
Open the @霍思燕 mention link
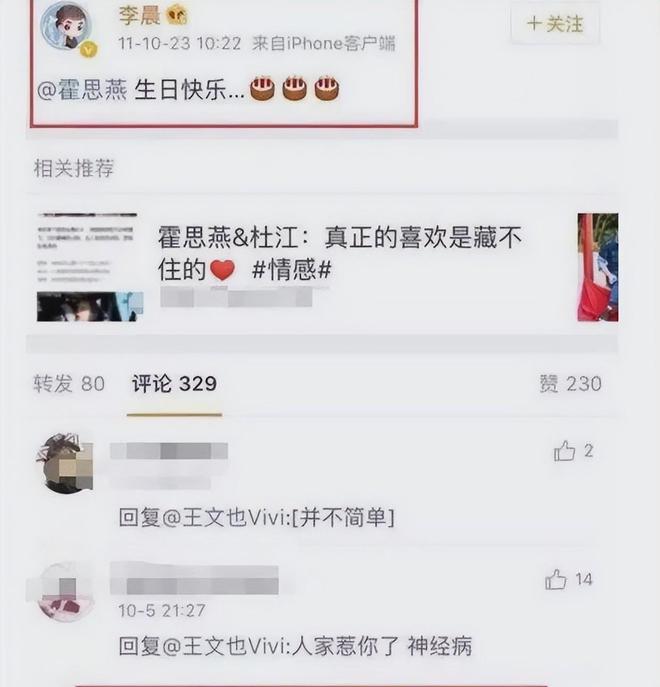[82, 90]
